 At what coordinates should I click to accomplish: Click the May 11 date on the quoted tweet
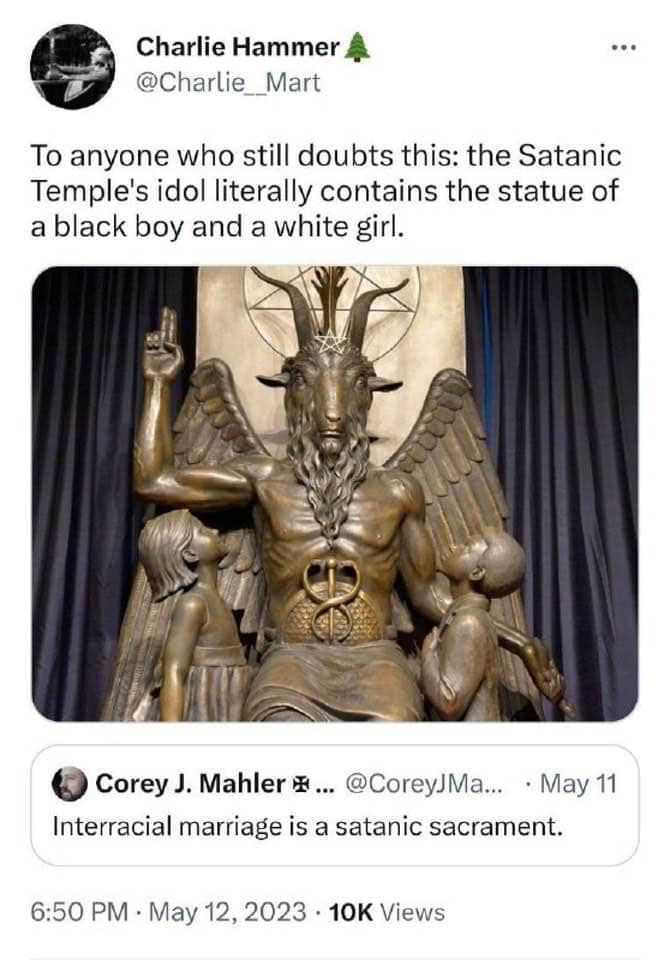point(578,783)
